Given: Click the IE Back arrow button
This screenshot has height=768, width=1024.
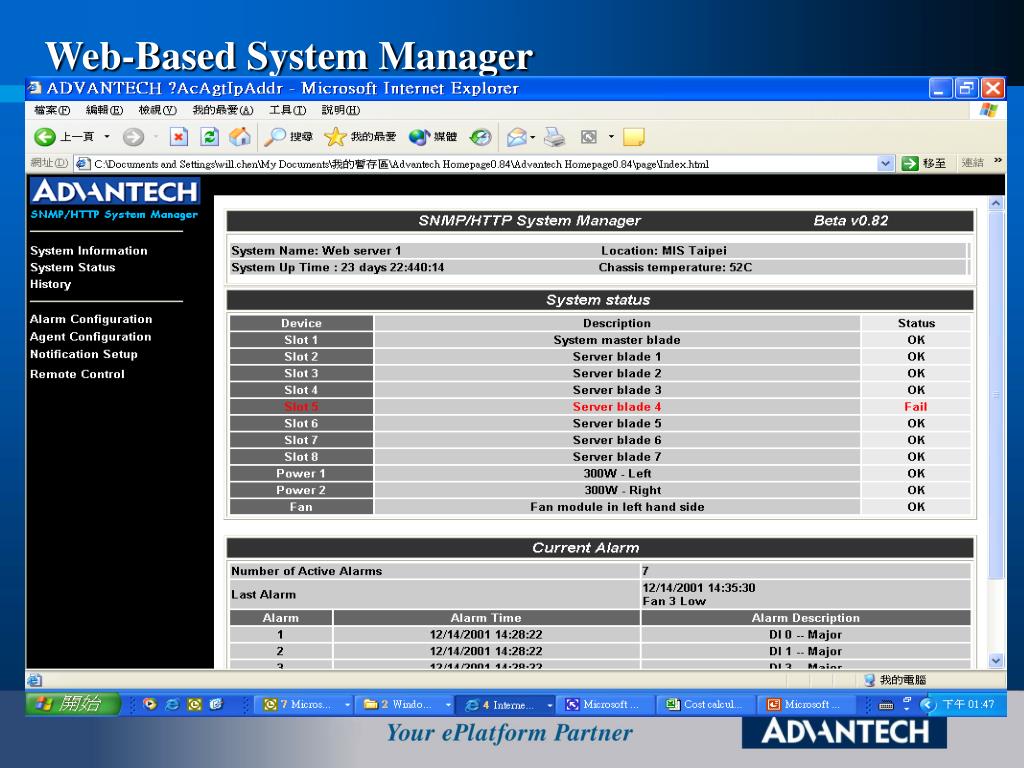Looking at the screenshot, I should click(x=45, y=136).
